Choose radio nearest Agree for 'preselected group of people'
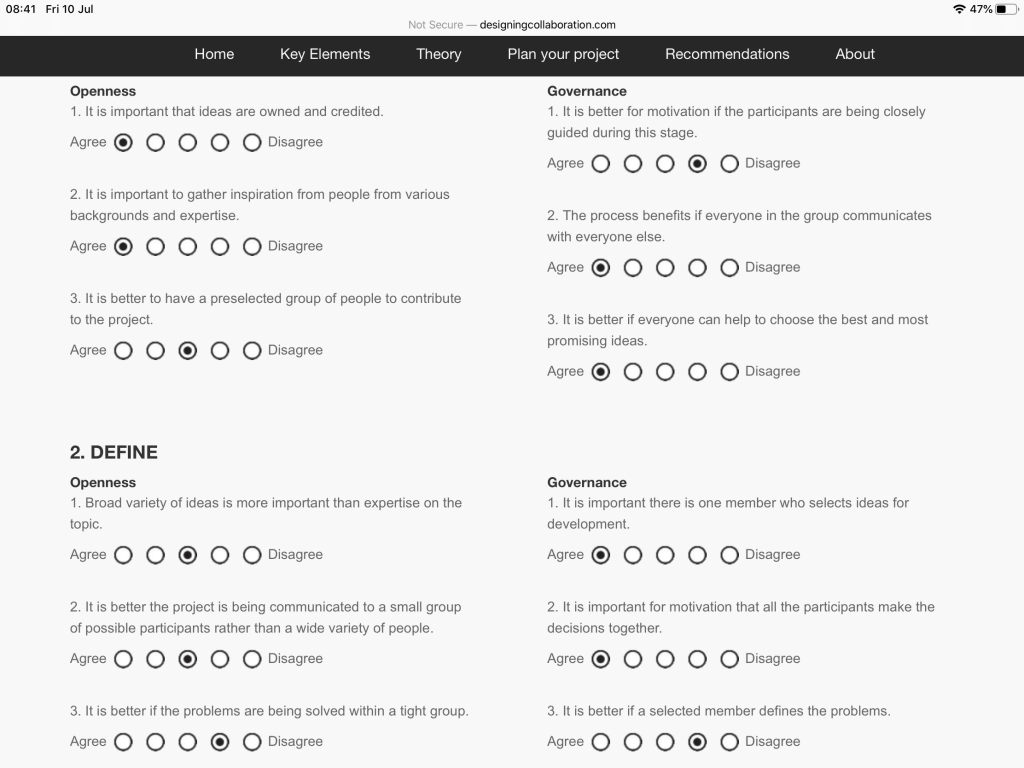Image resolution: width=1024 pixels, height=768 pixels. pos(123,350)
